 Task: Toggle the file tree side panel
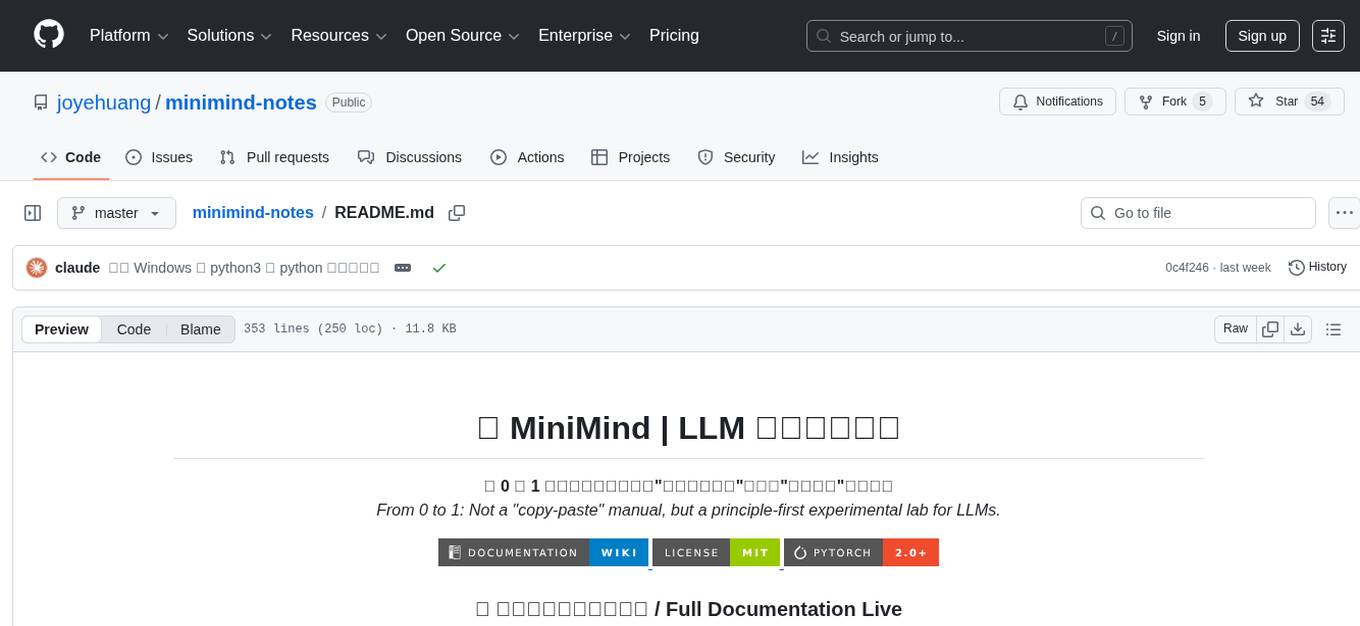coord(32,212)
